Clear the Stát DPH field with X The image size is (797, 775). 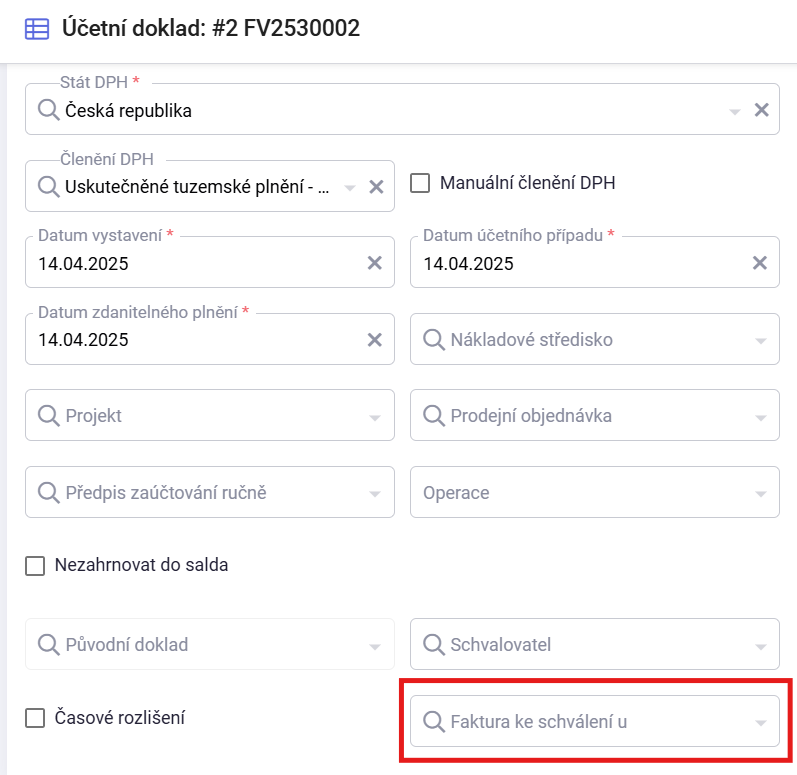click(761, 110)
